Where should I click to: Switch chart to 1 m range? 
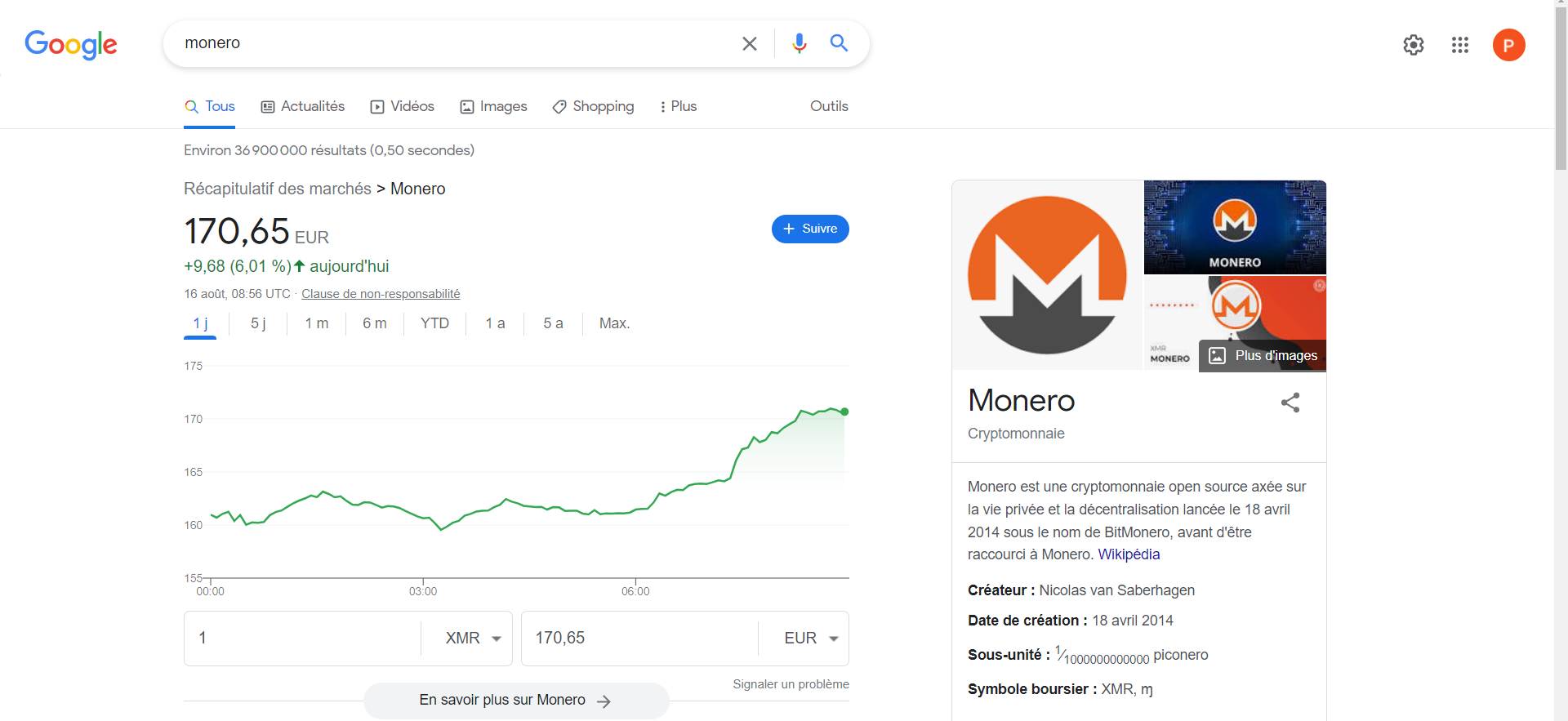click(316, 323)
